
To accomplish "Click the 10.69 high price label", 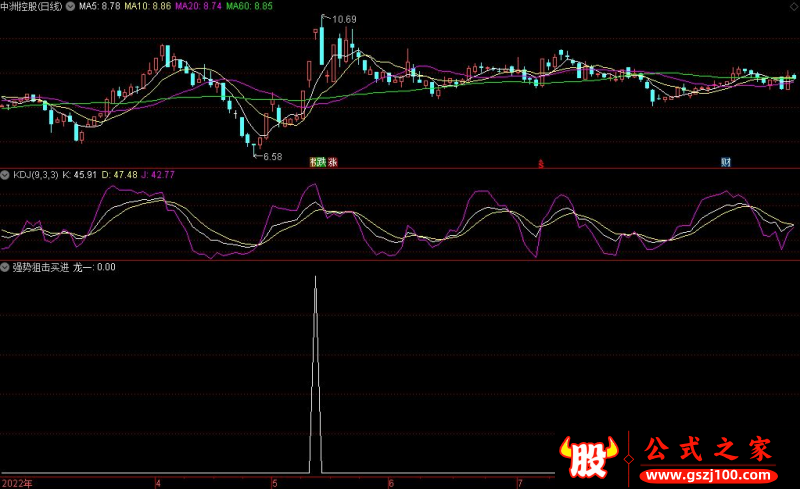I will [x=344, y=20].
